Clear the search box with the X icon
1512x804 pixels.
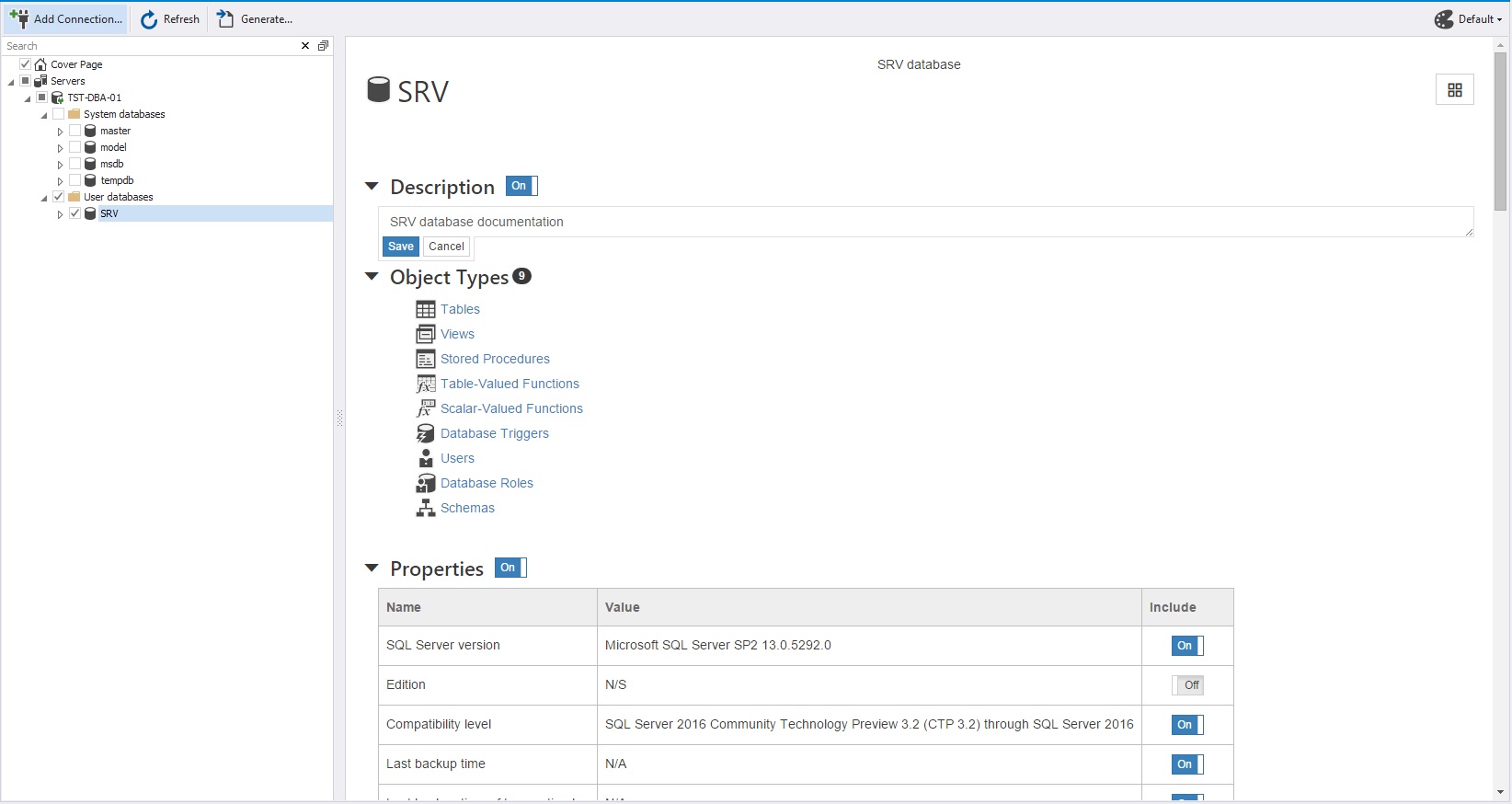coord(305,46)
